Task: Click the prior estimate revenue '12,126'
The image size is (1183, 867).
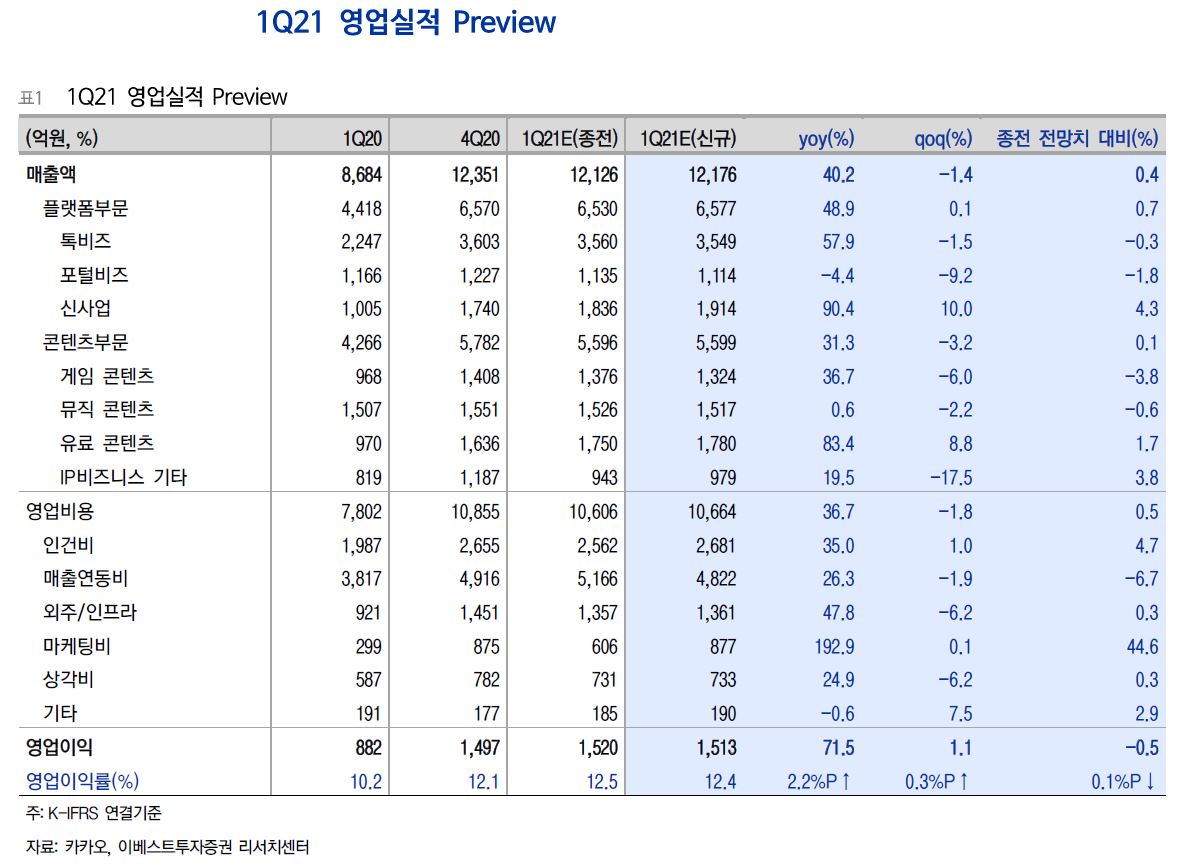Action: coord(594,175)
